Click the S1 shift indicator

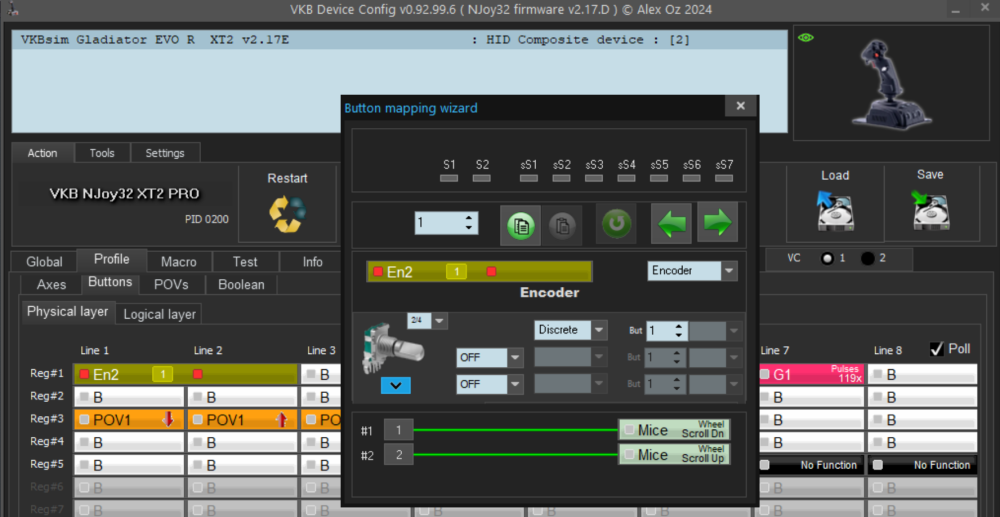tap(449, 178)
